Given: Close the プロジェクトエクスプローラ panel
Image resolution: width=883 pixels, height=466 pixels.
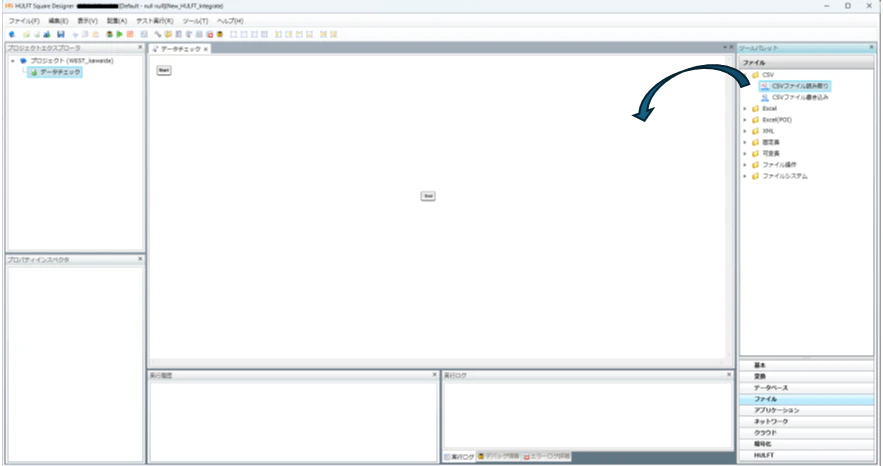Looking at the screenshot, I should pyautogui.click(x=140, y=48).
